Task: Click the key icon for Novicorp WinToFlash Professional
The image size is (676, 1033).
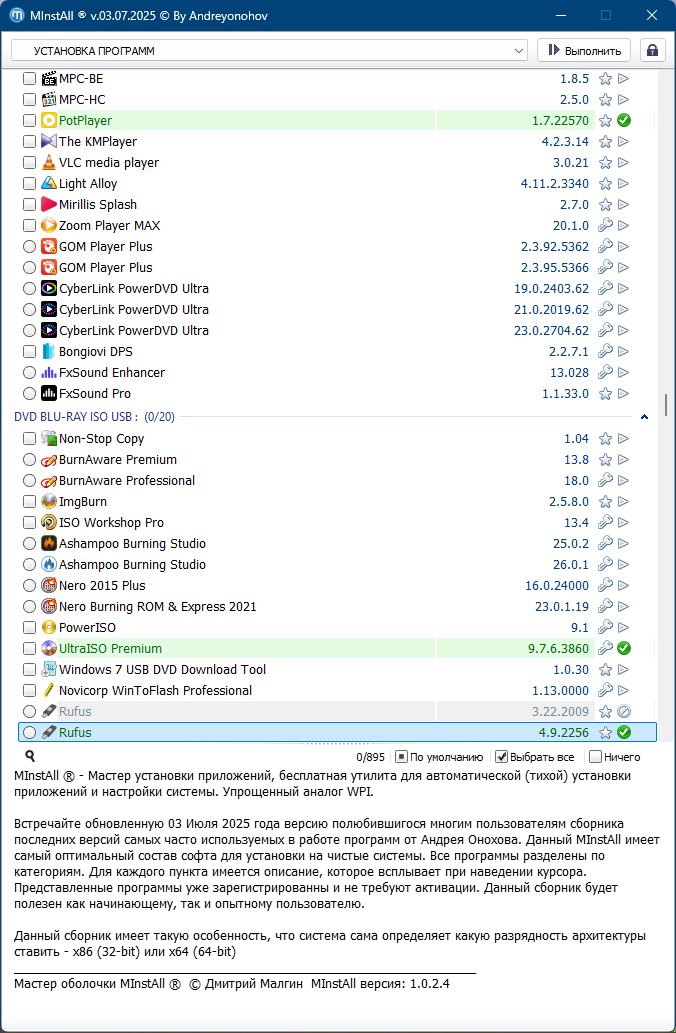Action: tap(605, 690)
